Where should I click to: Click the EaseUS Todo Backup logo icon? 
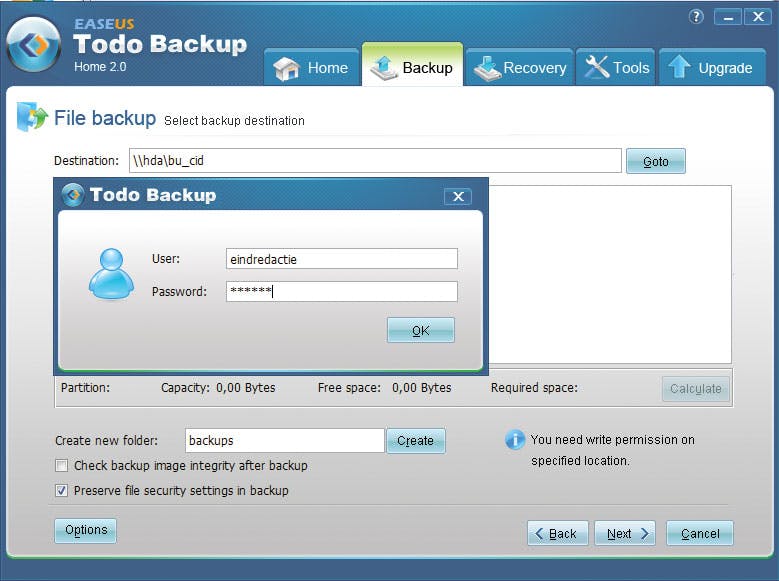(34, 45)
